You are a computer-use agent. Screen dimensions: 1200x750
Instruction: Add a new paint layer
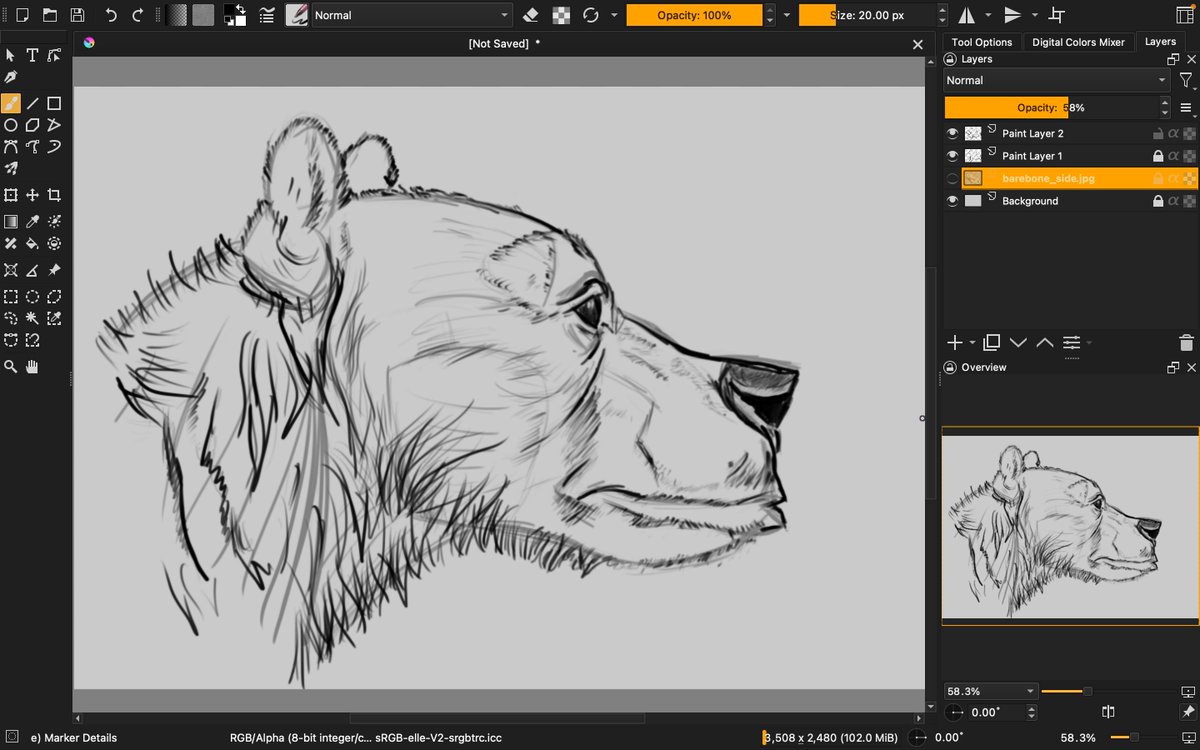click(955, 342)
